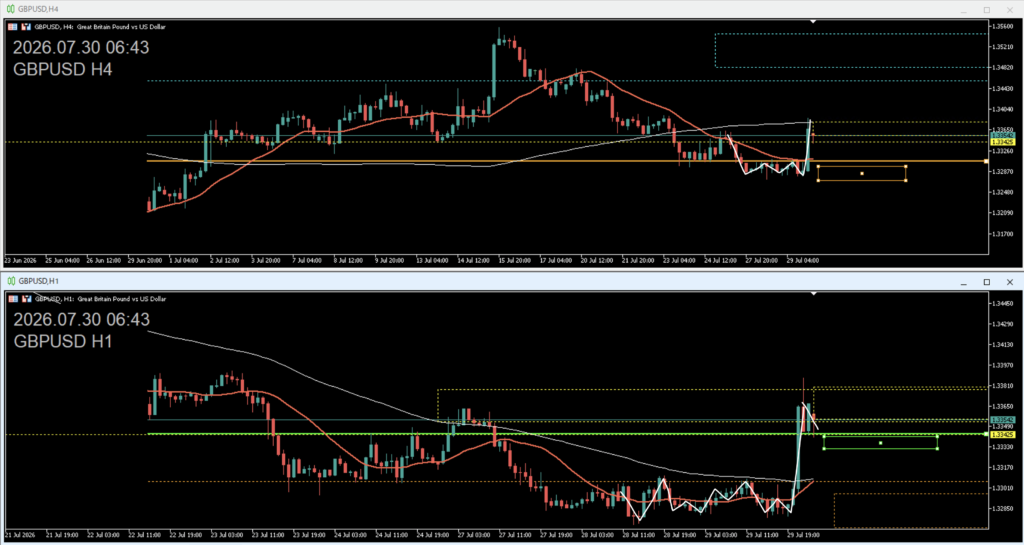
Task: Click the 1.33542 price label in H4 chart
Action: click(x=1002, y=135)
